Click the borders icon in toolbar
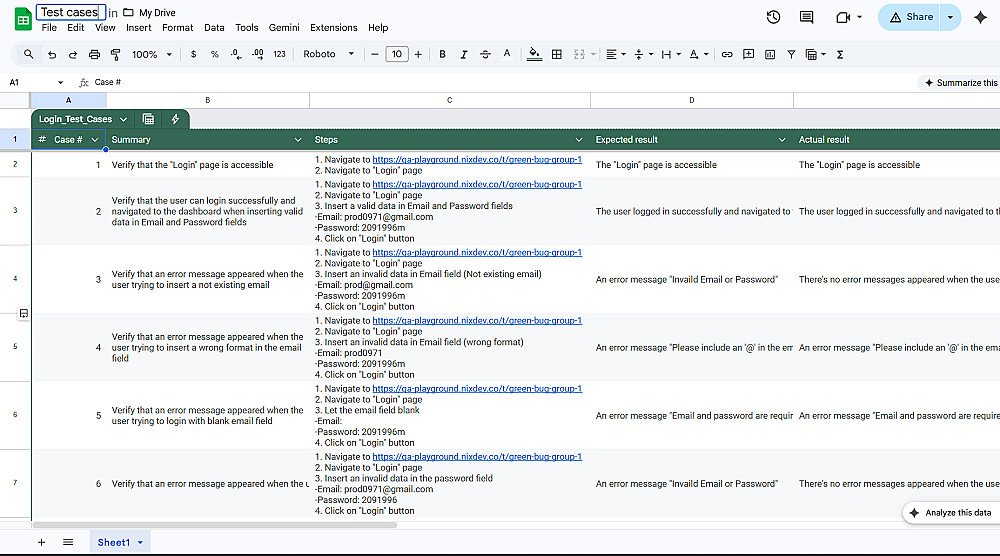Image resolution: width=1000 pixels, height=556 pixels. 557,54
